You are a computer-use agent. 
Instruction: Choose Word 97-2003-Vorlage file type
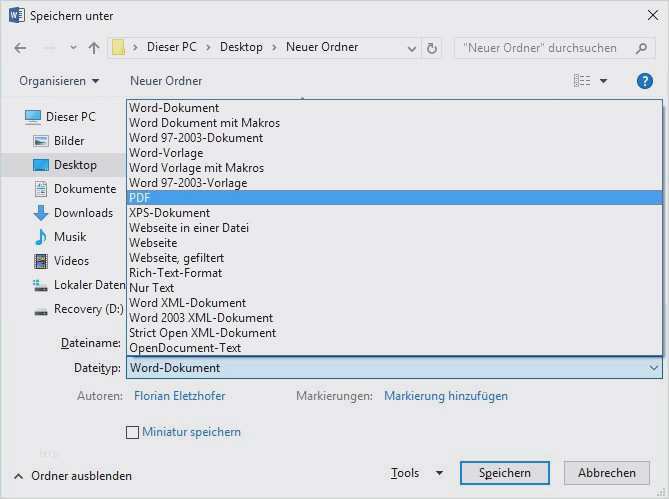[395, 183]
